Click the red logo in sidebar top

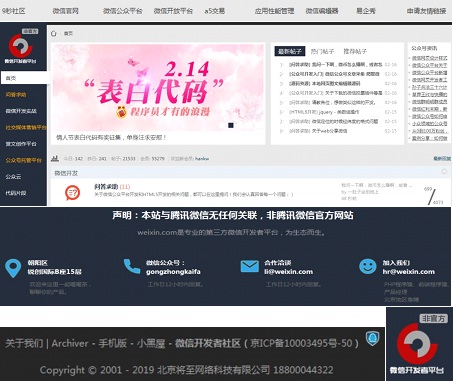coord(21,46)
